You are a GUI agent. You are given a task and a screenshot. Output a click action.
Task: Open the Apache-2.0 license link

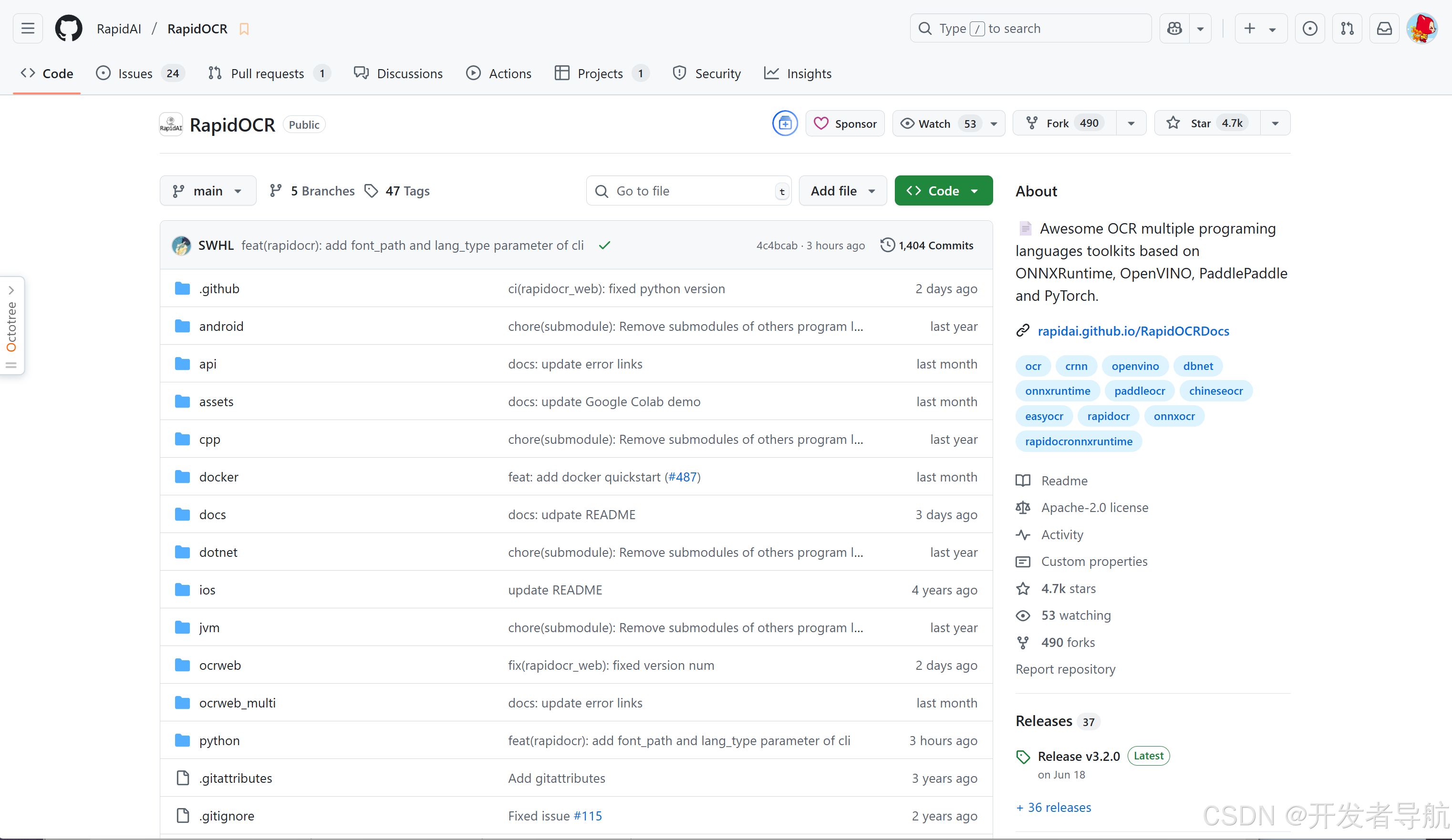tap(1094, 508)
